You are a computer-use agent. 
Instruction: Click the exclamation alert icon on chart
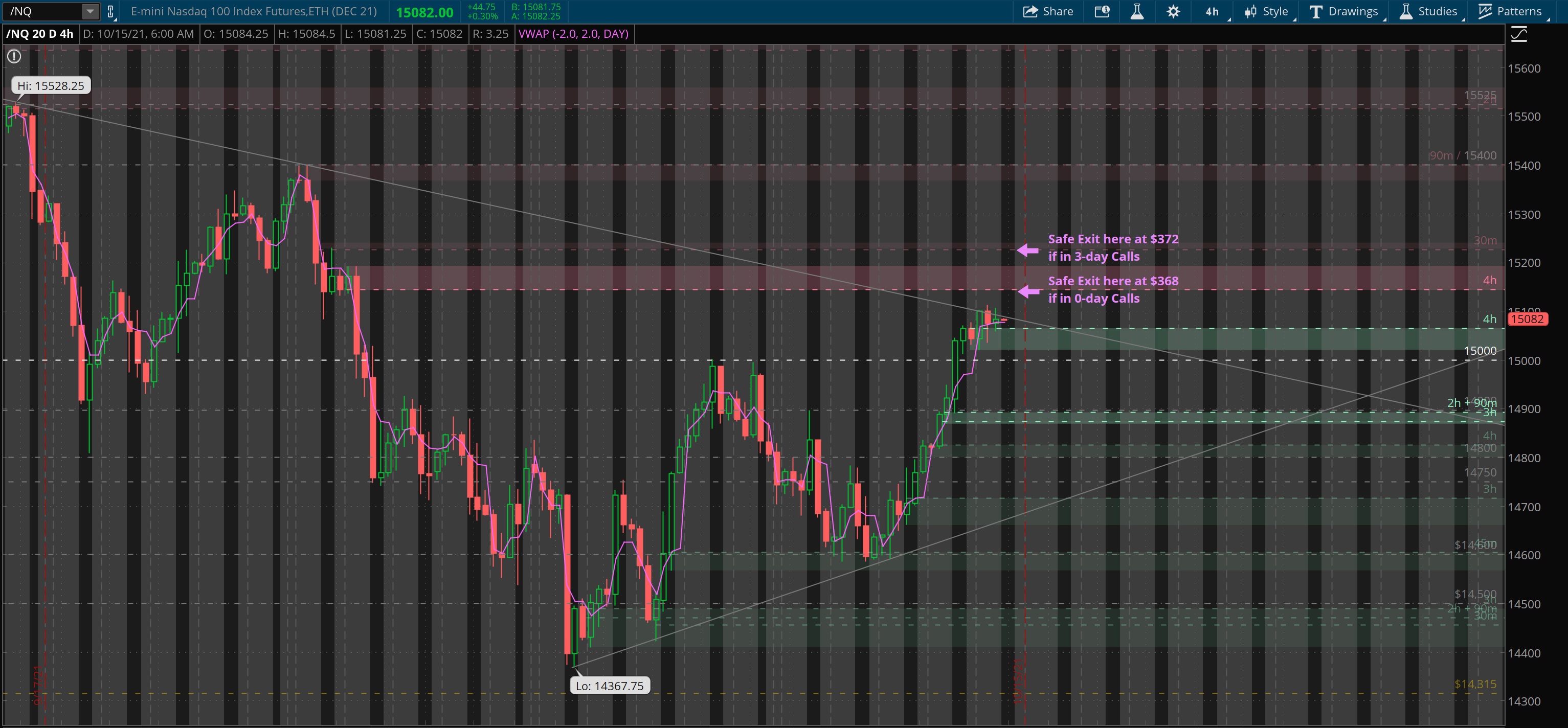coord(14,57)
